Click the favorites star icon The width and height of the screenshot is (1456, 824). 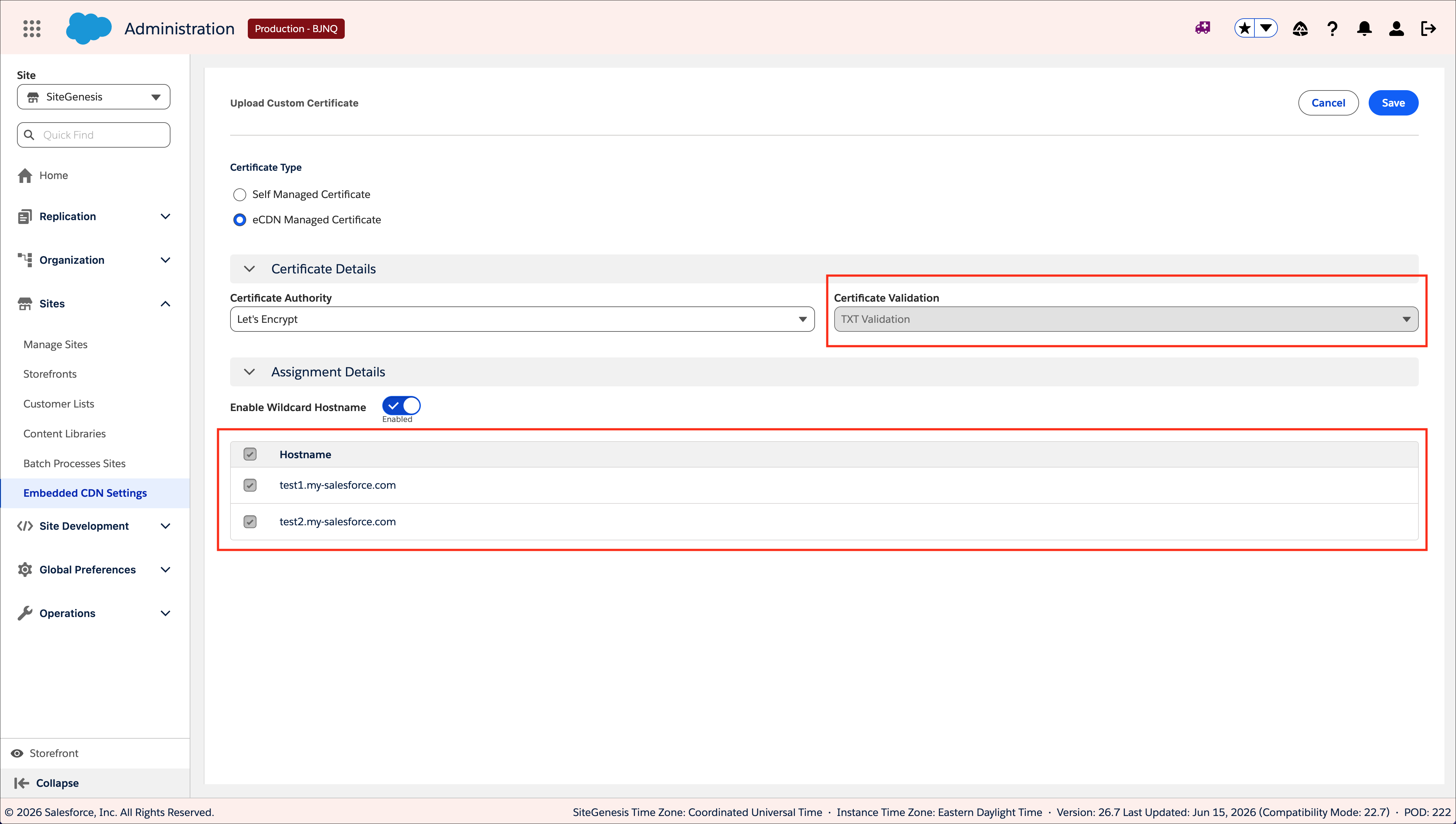point(1244,28)
